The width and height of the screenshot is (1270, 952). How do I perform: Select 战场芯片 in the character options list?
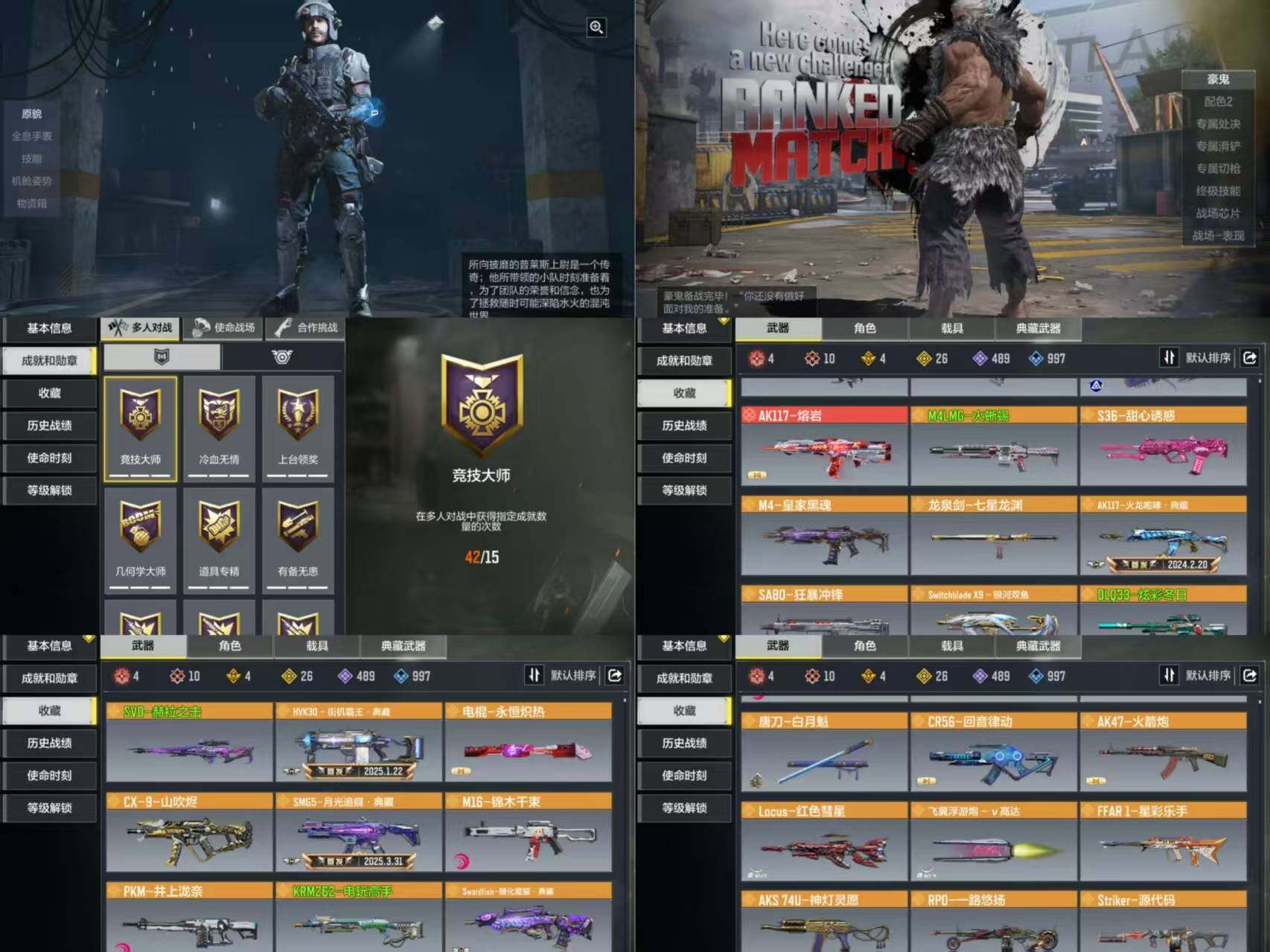(x=1218, y=214)
